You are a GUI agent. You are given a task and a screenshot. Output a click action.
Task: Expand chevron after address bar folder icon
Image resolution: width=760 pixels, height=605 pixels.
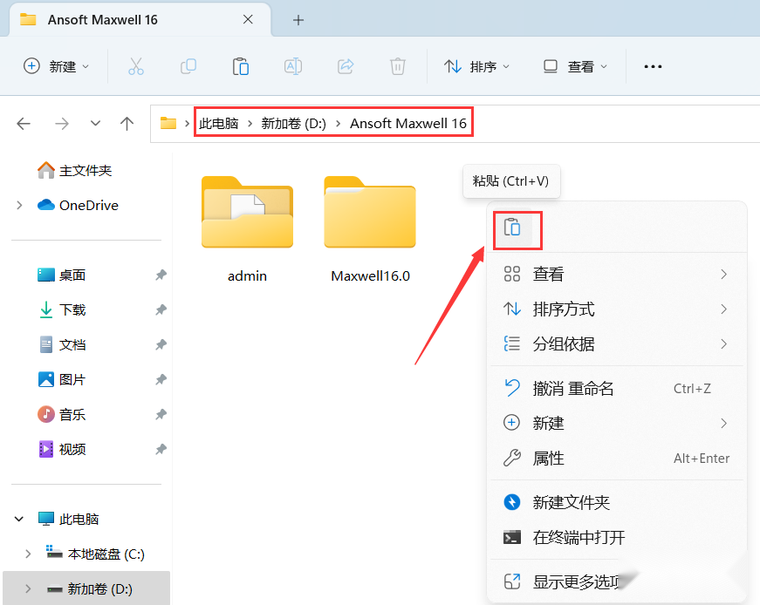pos(187,124)
